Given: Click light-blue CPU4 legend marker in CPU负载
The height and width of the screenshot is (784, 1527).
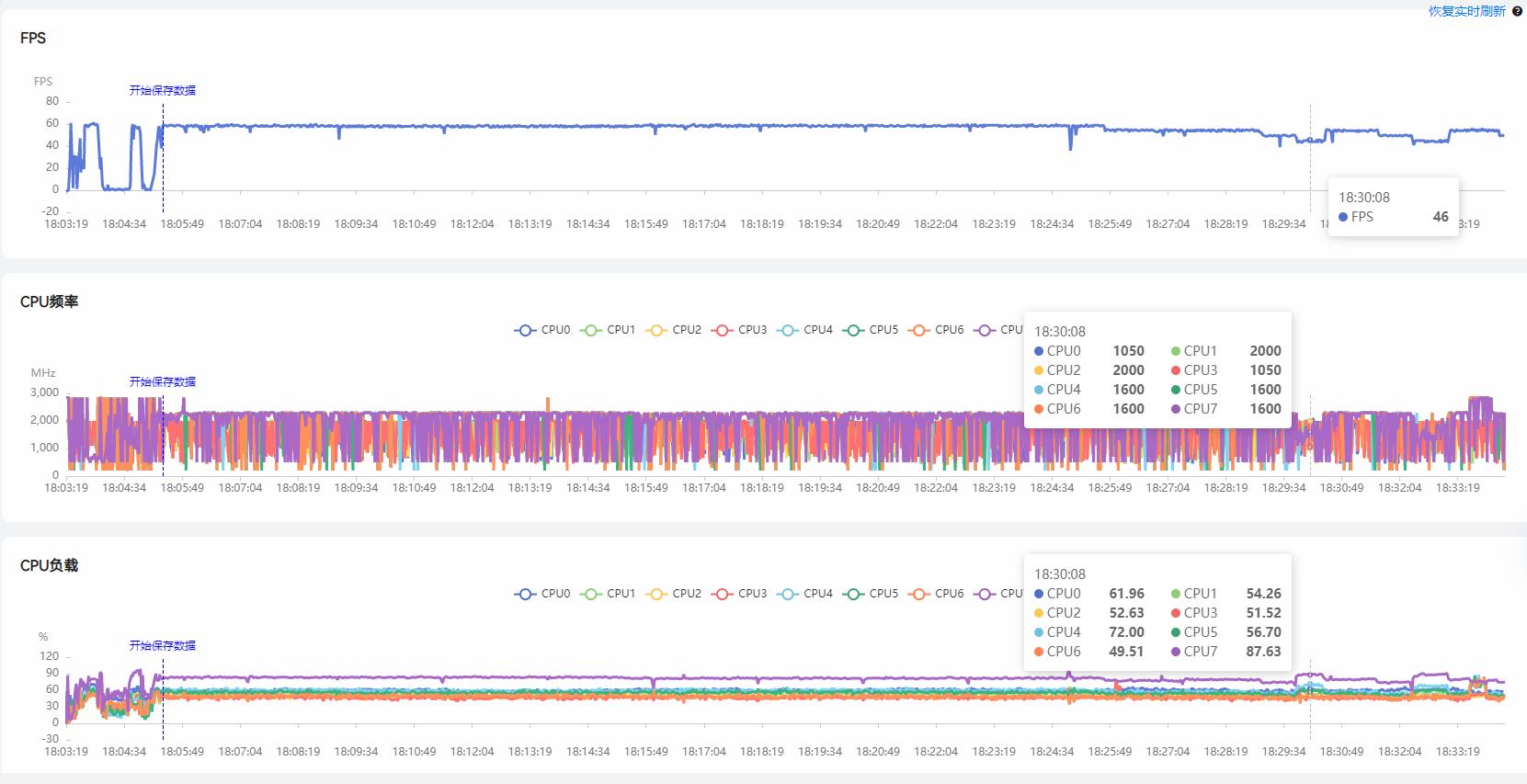Looking at the screenshot, I should coord(788,594).
